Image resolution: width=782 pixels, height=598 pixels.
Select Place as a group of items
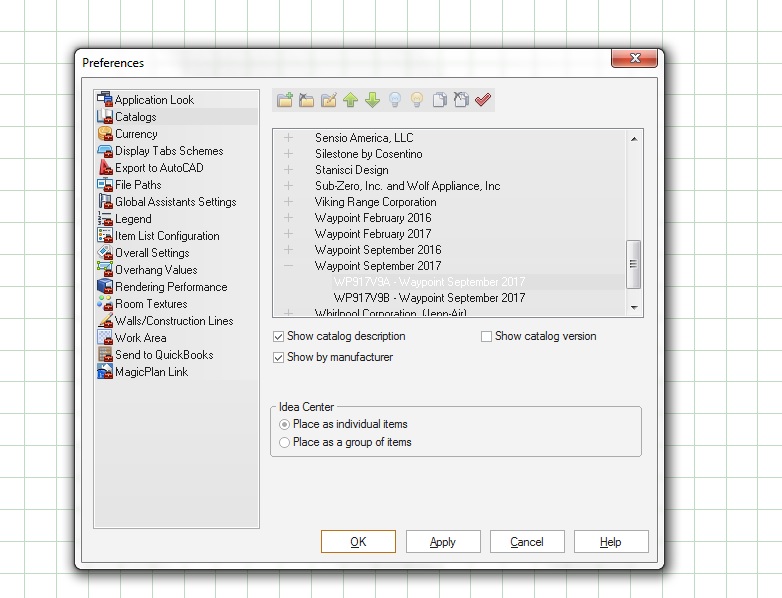[285, 442]
